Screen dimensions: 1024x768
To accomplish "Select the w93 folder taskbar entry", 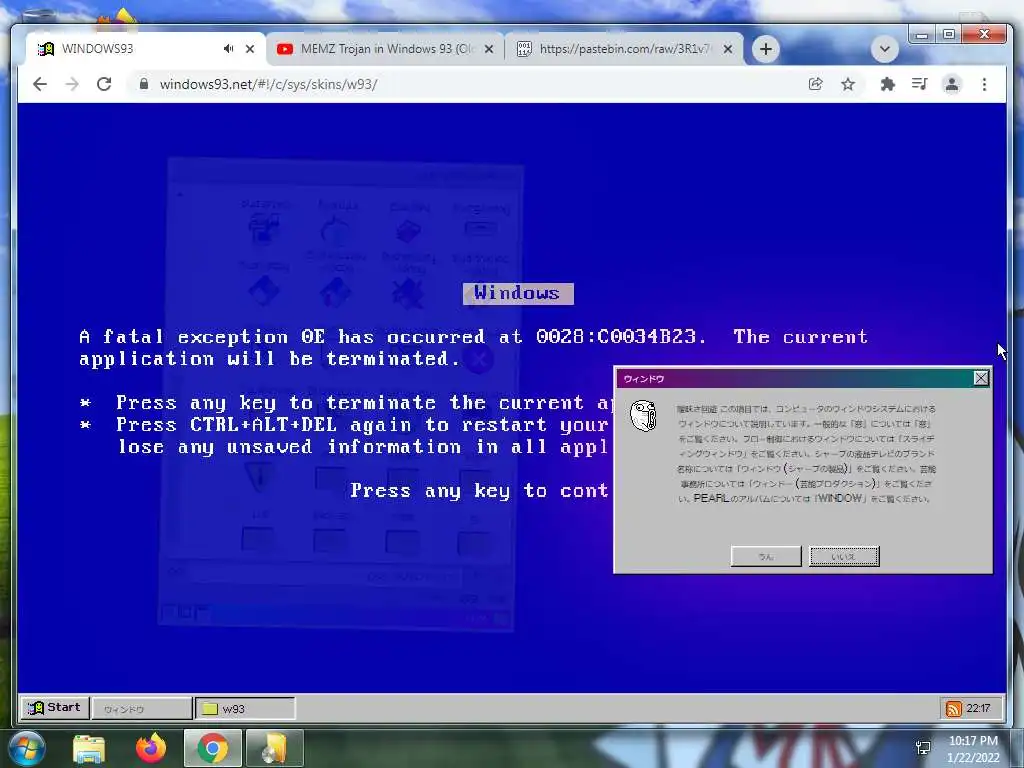I will 246,709.
